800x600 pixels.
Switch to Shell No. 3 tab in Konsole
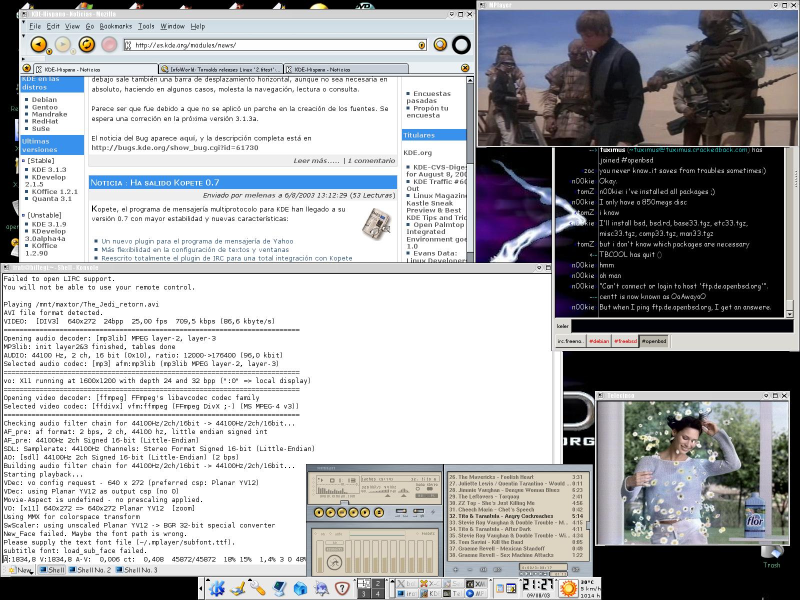tap(136, 570)
